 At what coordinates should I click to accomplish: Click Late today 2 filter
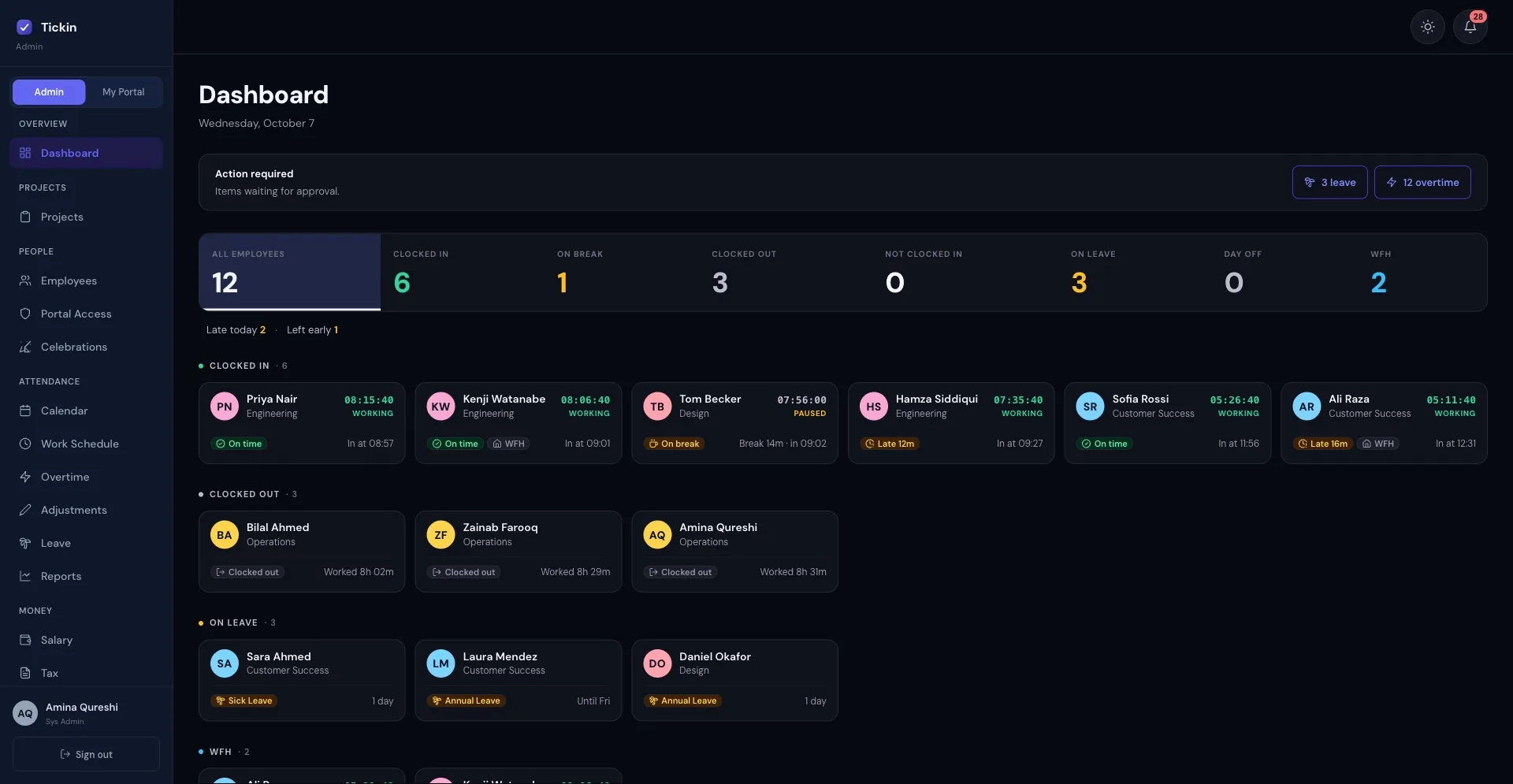point(236,330)
